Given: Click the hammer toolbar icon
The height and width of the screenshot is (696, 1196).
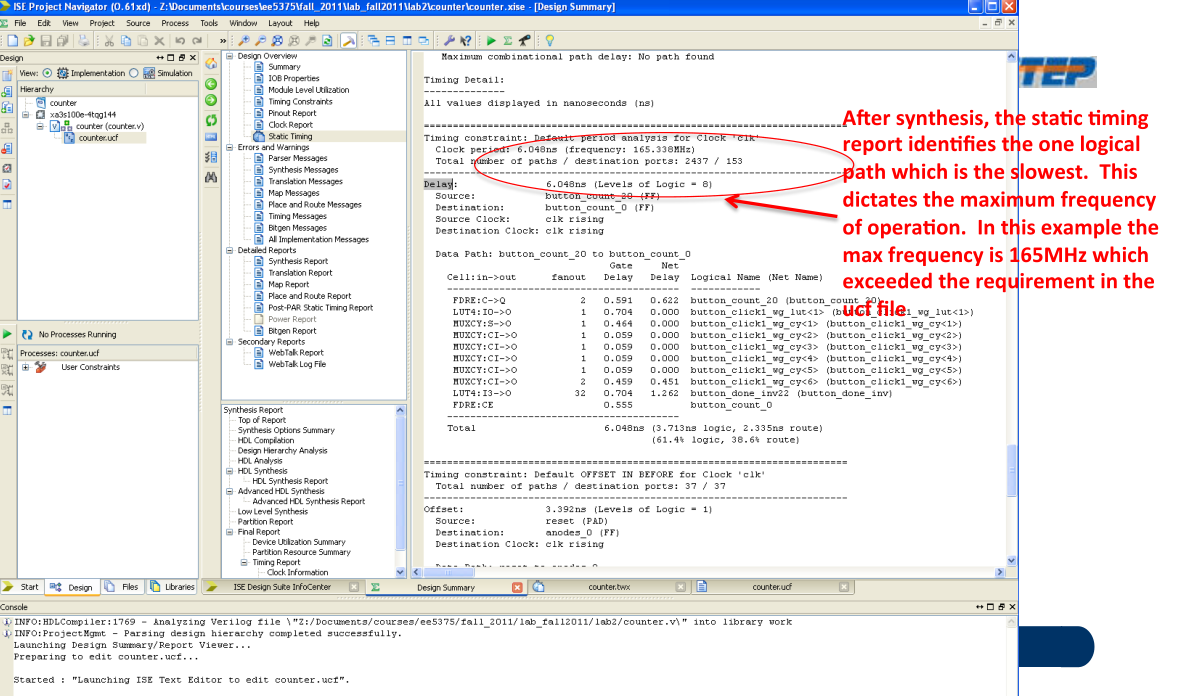Looking at the screenshot, I should 349,40.
